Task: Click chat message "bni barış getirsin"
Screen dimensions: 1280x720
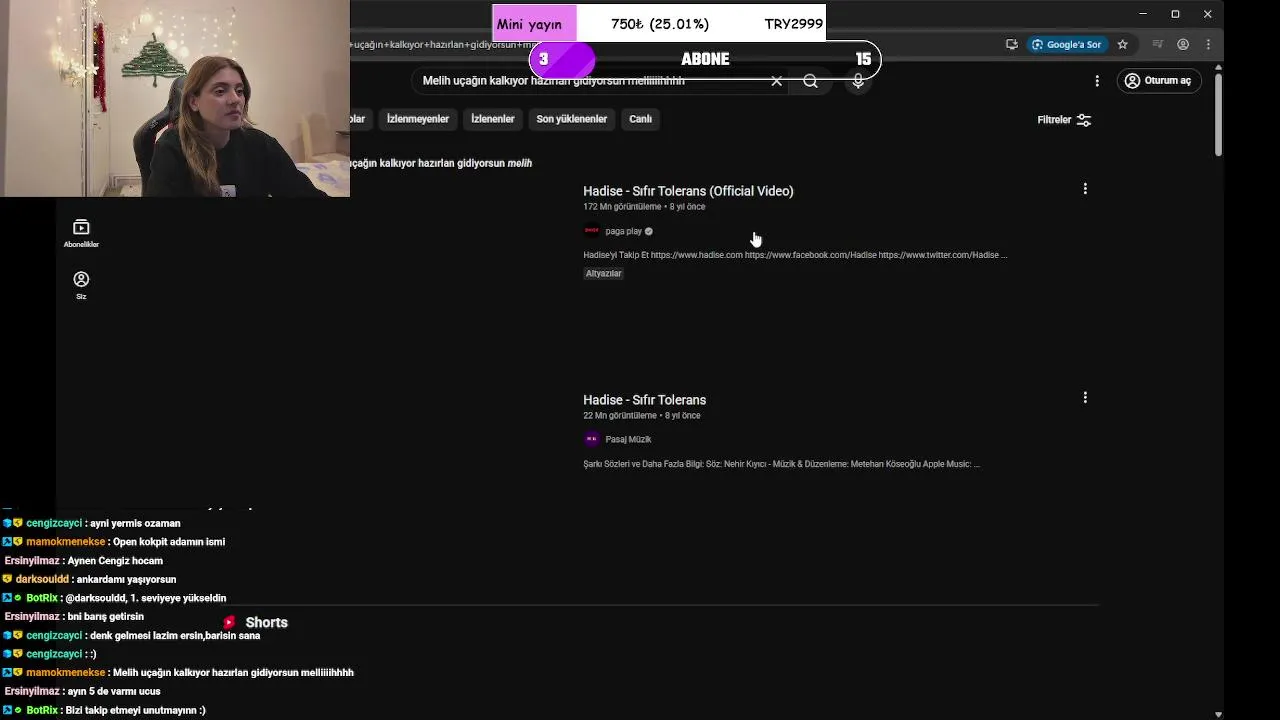Action: (x=105, y=617)
